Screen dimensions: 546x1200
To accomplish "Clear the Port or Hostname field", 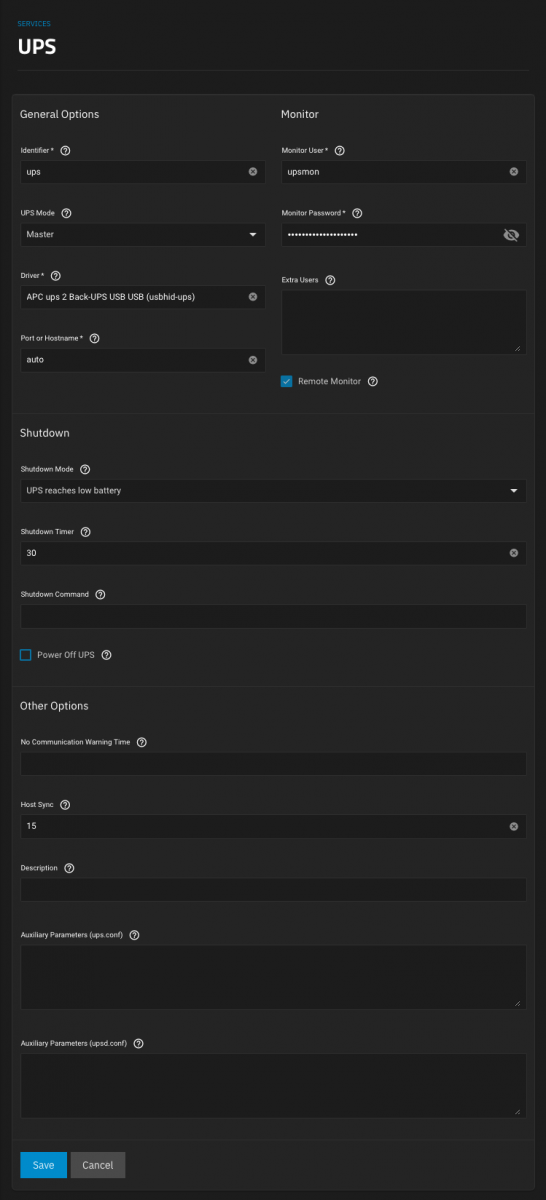I will pos(253,360).
